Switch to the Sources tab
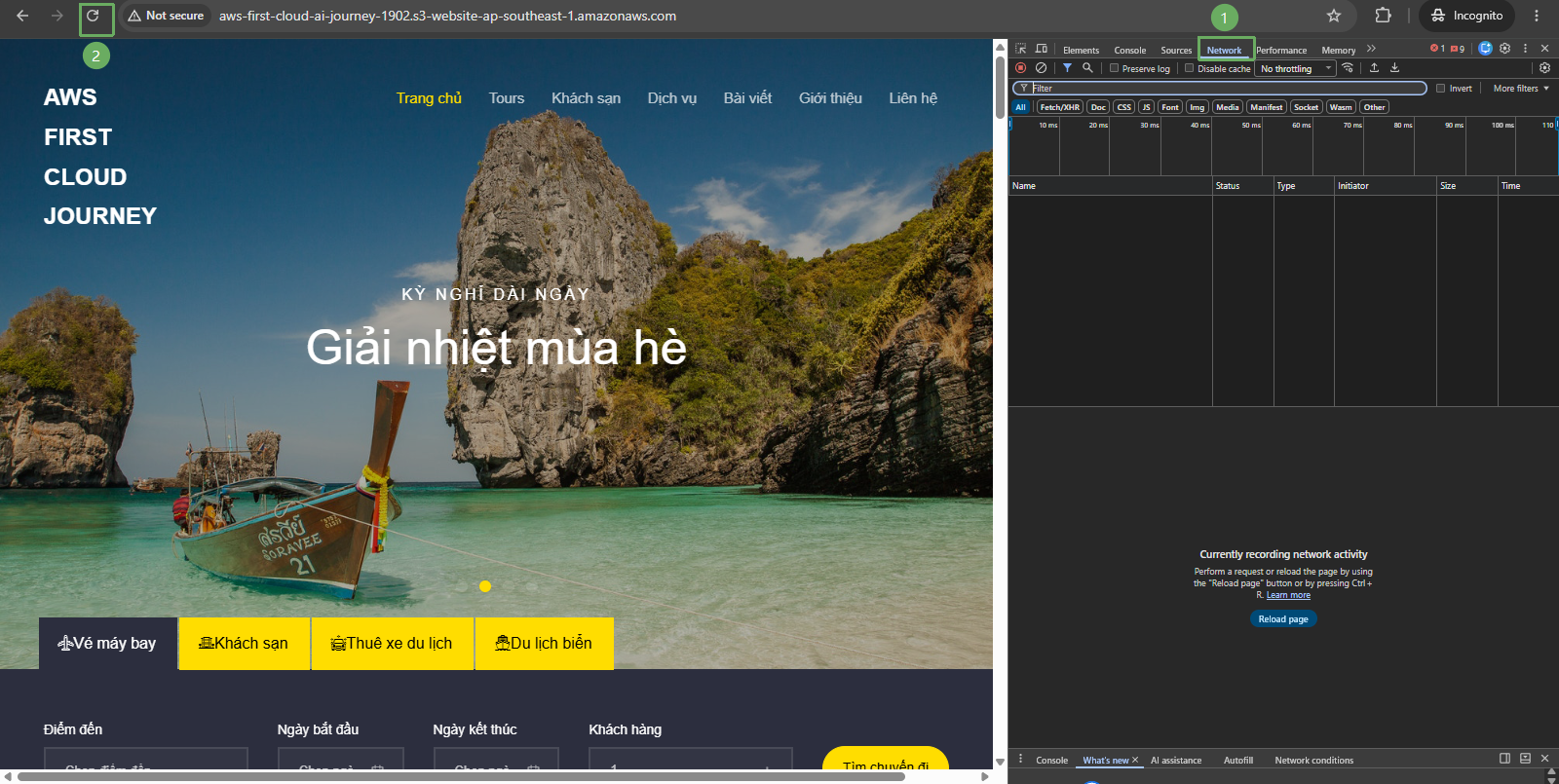This screenshot has width=1559, height=784. coord(1176,50)
